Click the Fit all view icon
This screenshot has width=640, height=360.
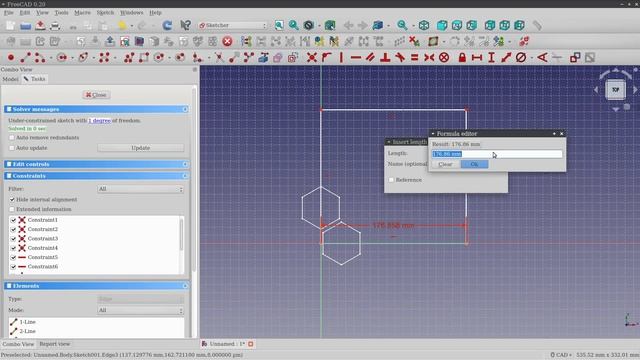point(279,25)
